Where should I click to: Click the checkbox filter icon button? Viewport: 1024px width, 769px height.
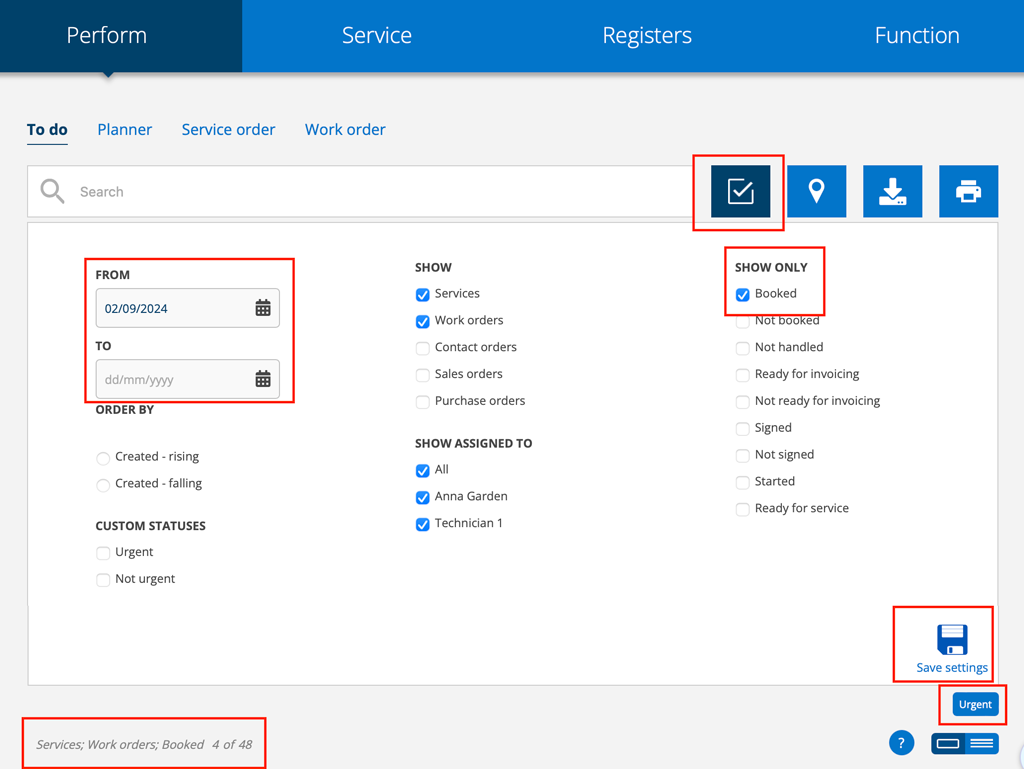click(x=740, y=191)
